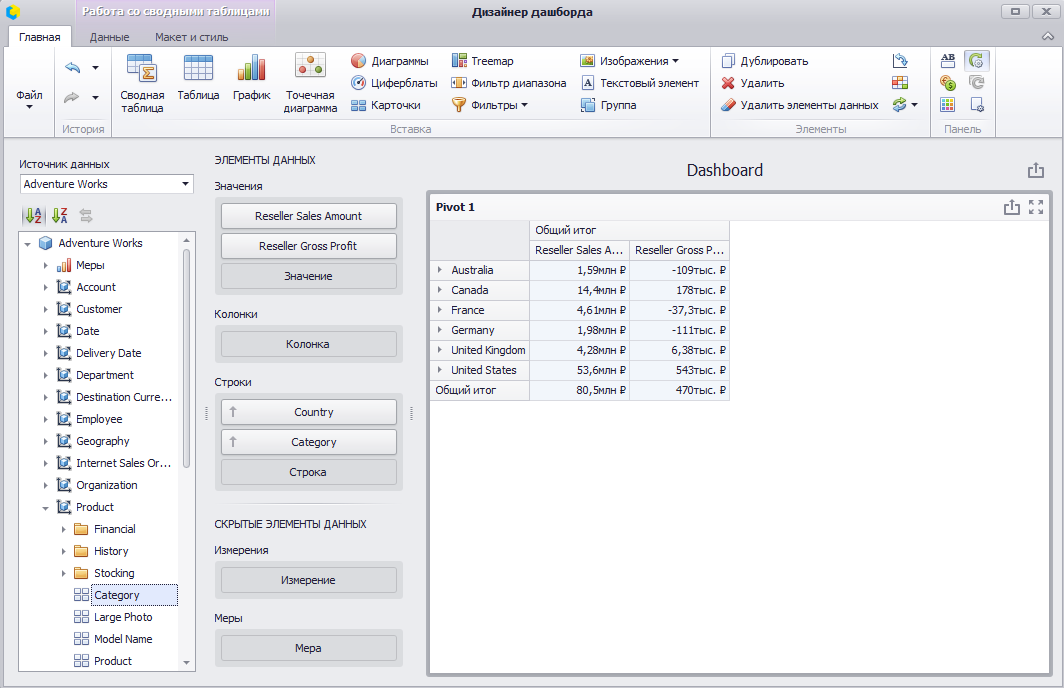Open the Файл menu dropdown
Viewport: 1064px width, 688px height.
coord(29,98)
